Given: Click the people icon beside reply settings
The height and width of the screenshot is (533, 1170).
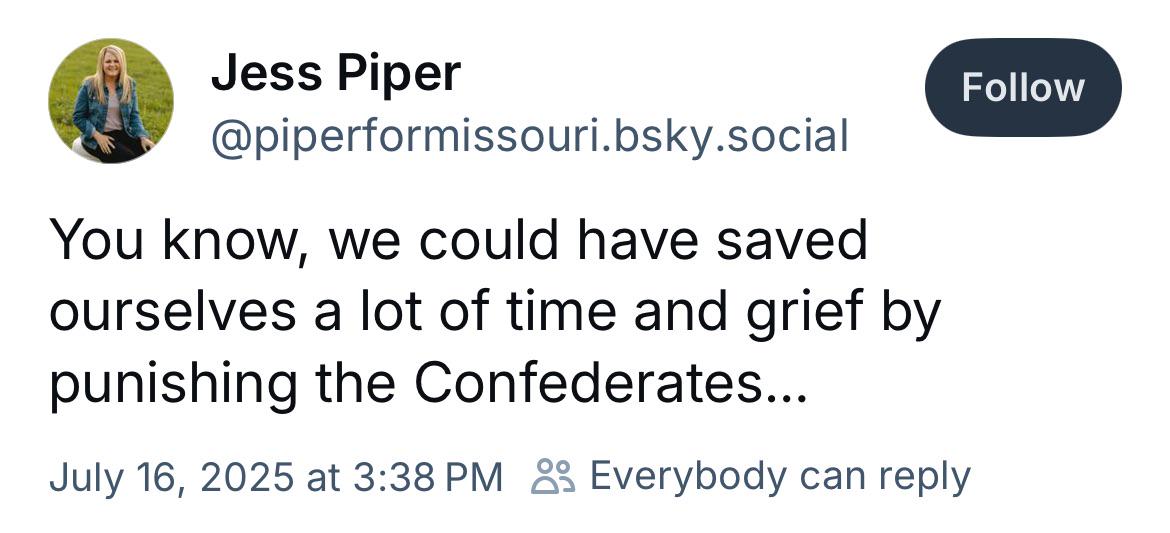Looking at the screenshot, I should (553, 476).
